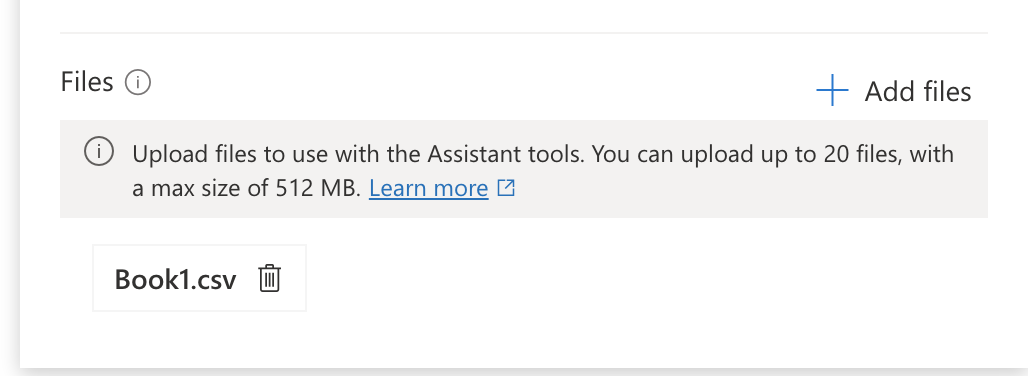Show the Files tooltip via the circled i

pos(138,83)
